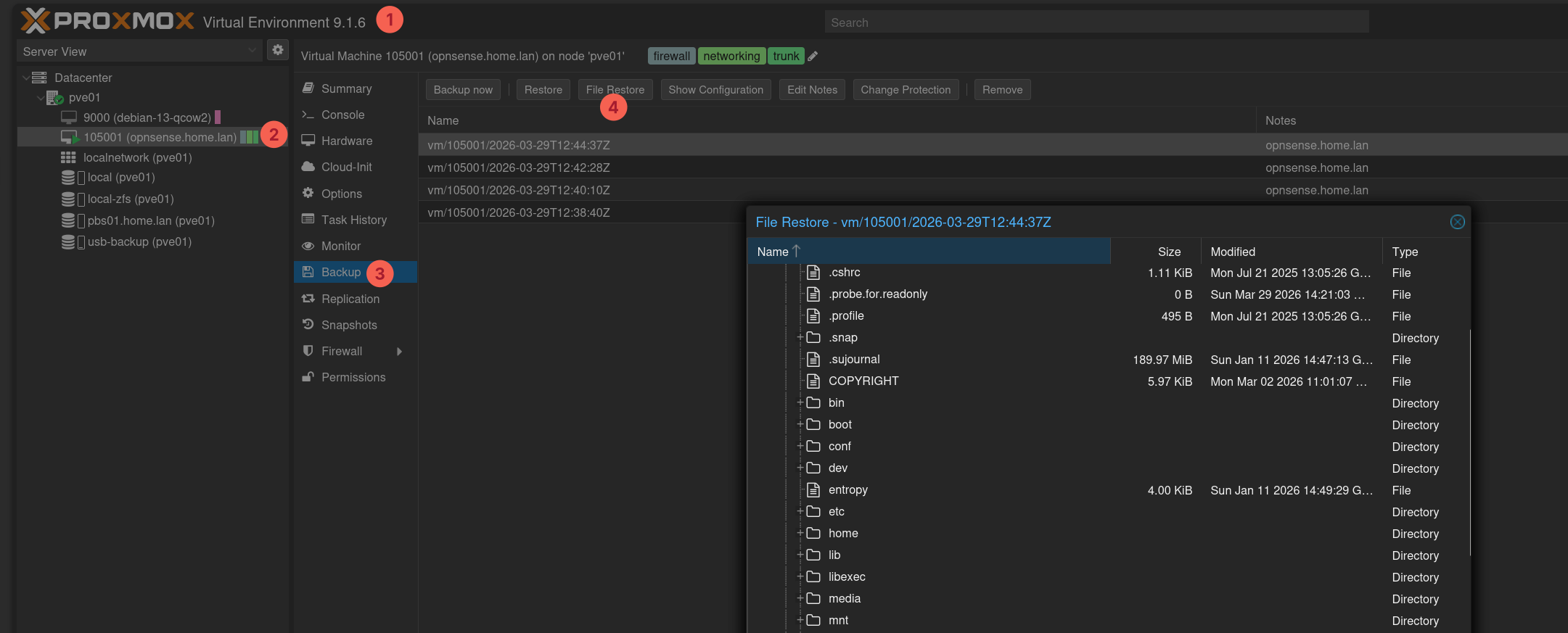Open the Server View dropdown
The width and height of the screenshot is (1568, 633).
(x=252, y=51)
